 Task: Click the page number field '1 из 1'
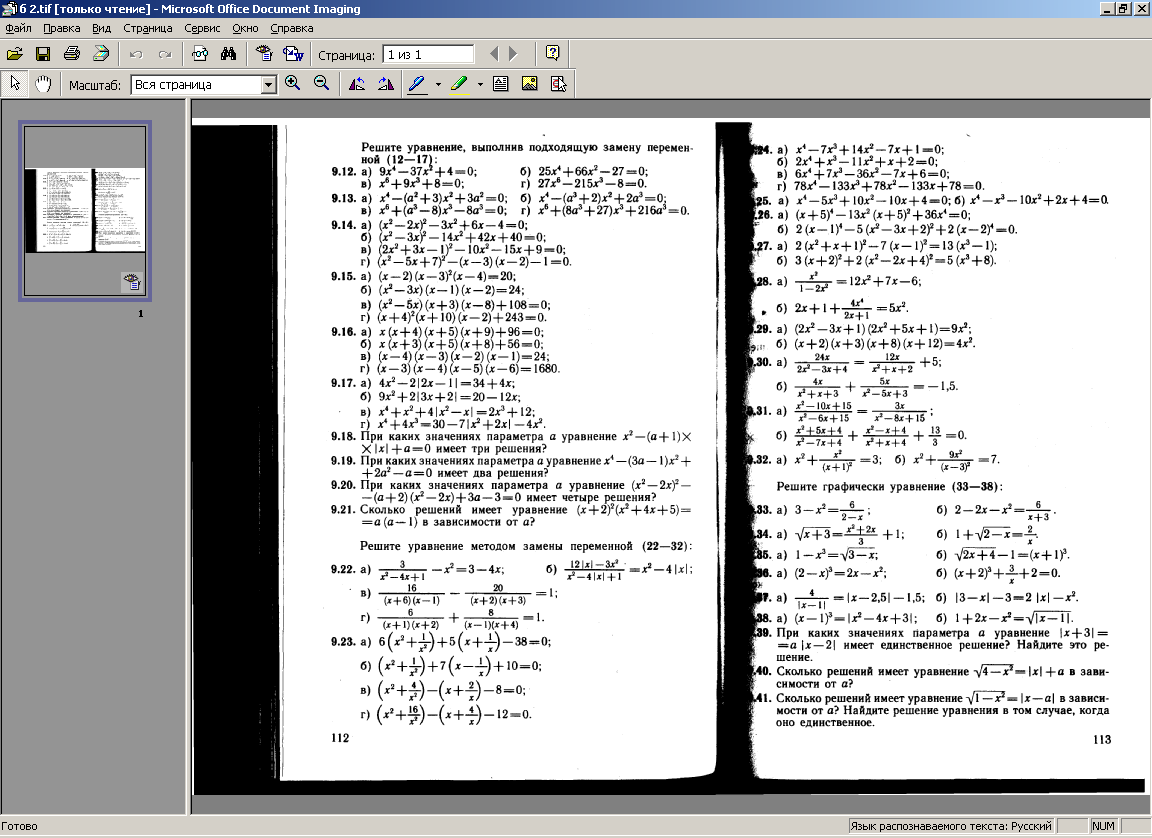[x=428, y=54]
